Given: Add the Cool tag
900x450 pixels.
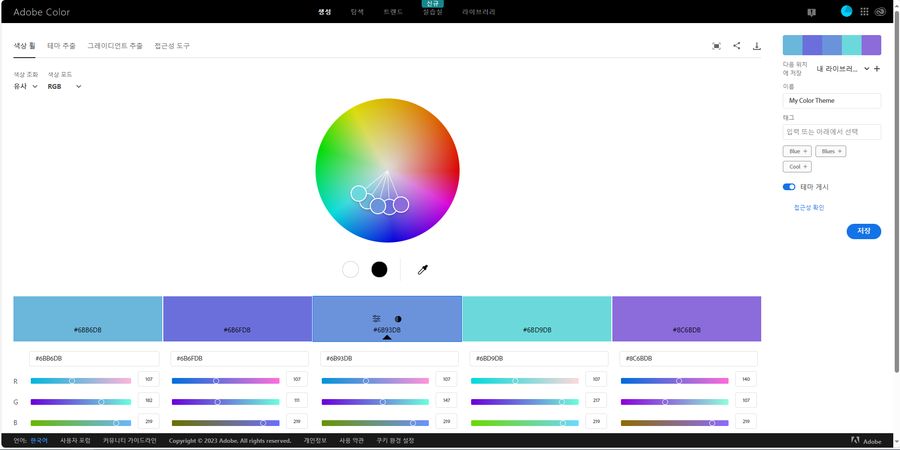Looking at the screenshot, I should click(x=797, y=167).
